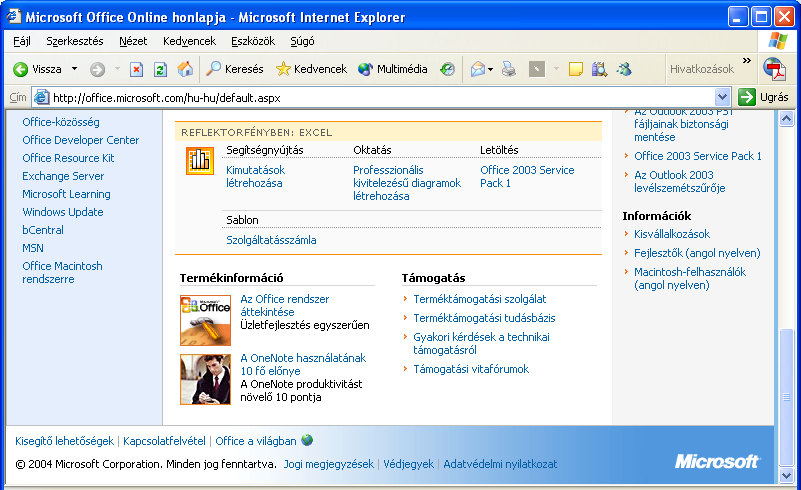
Task: Open the Back button history dropdown arrow
Action: (x=74, y=69)
